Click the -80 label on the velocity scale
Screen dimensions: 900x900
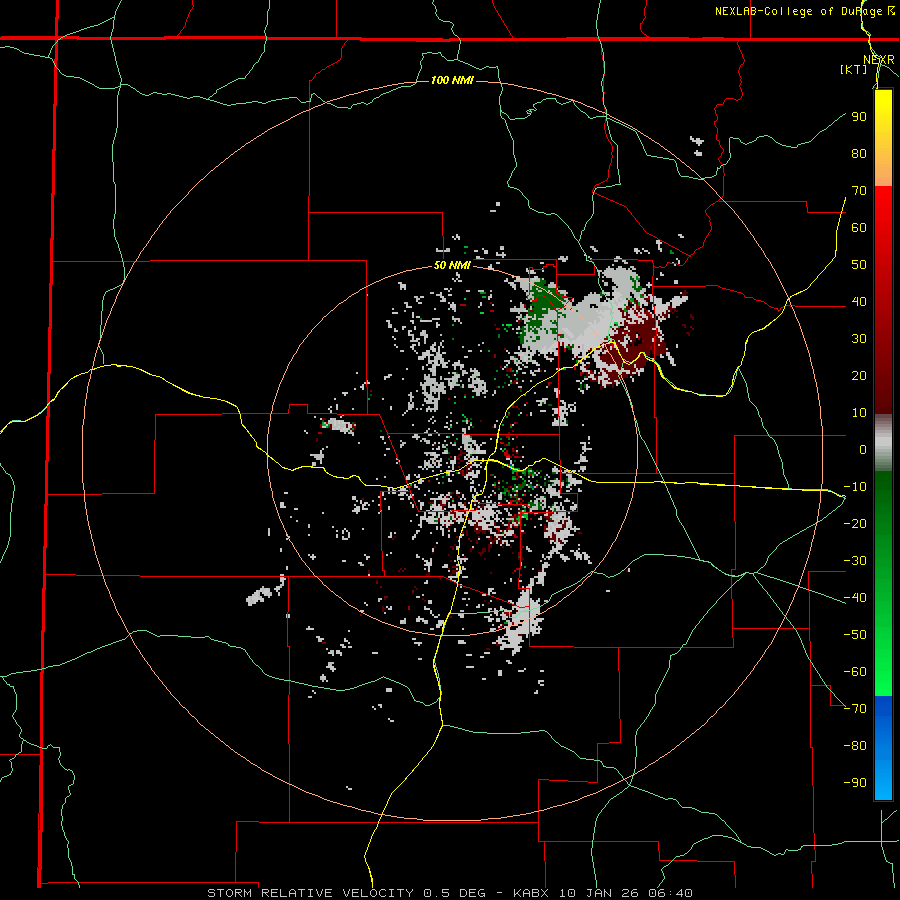(855, 746)
